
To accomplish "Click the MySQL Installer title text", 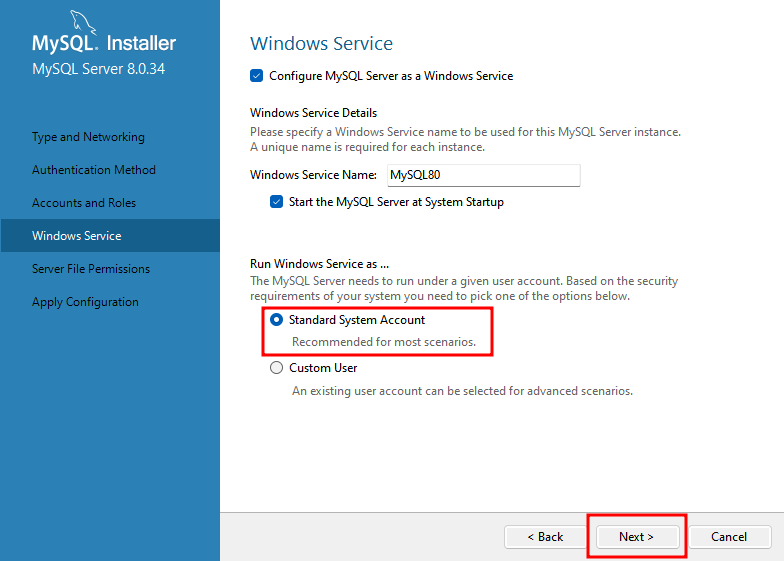I will pos(104,43).
